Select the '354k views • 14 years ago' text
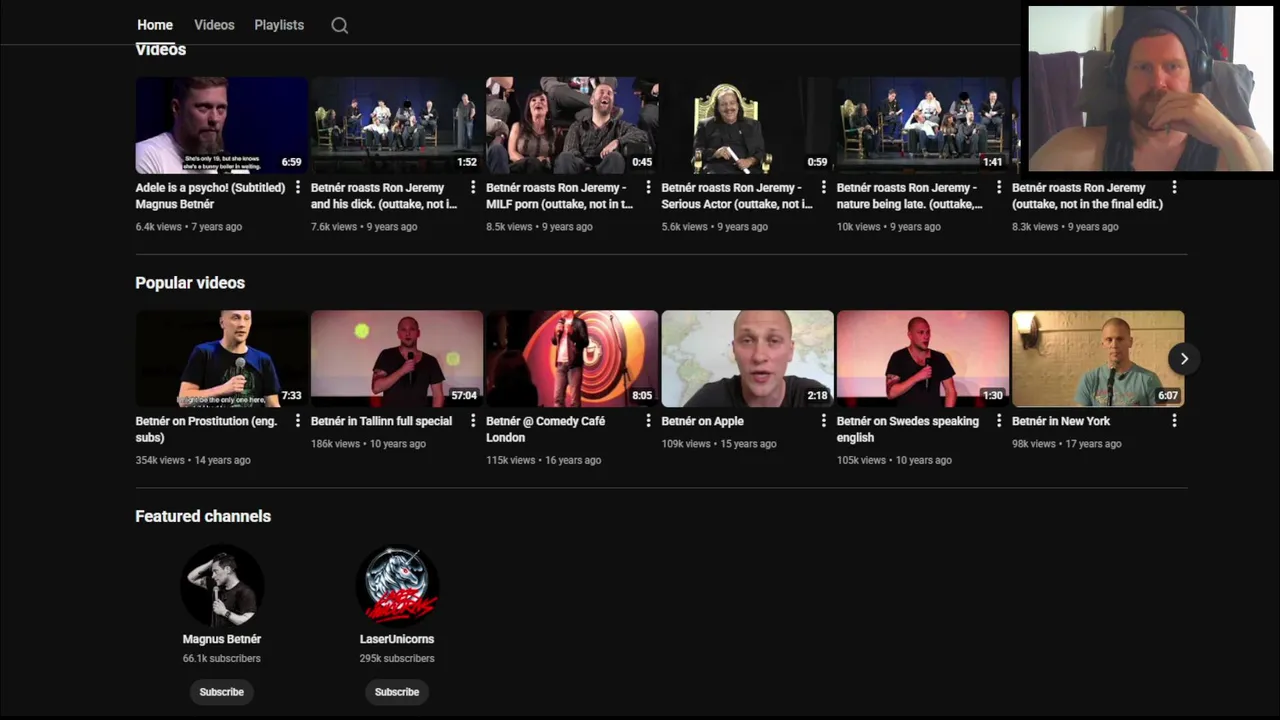The height and width of the screenshot is (720, 1280). click(x=193, y=460)
